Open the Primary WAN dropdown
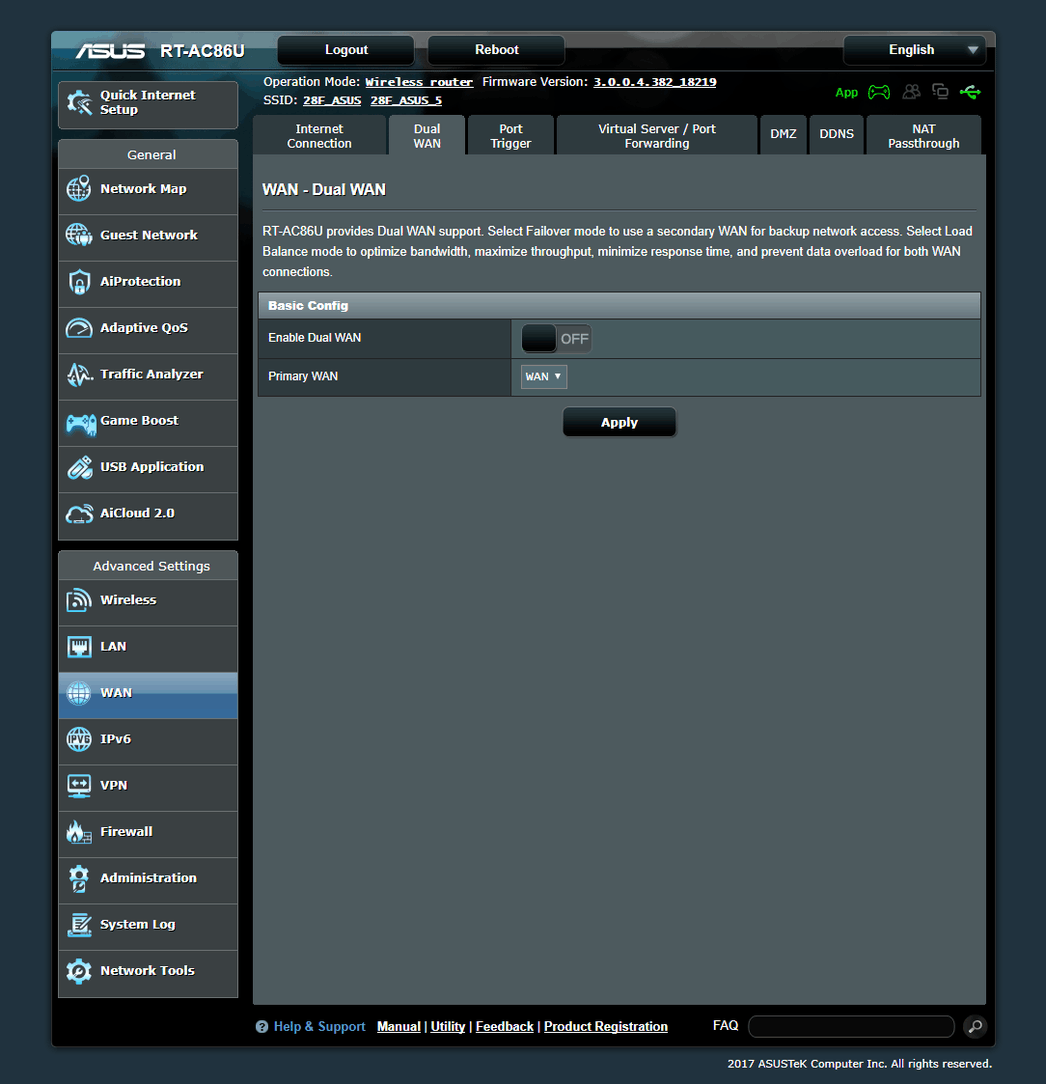The width and height of the screenshot is (1046, 1084). point(543,377)
